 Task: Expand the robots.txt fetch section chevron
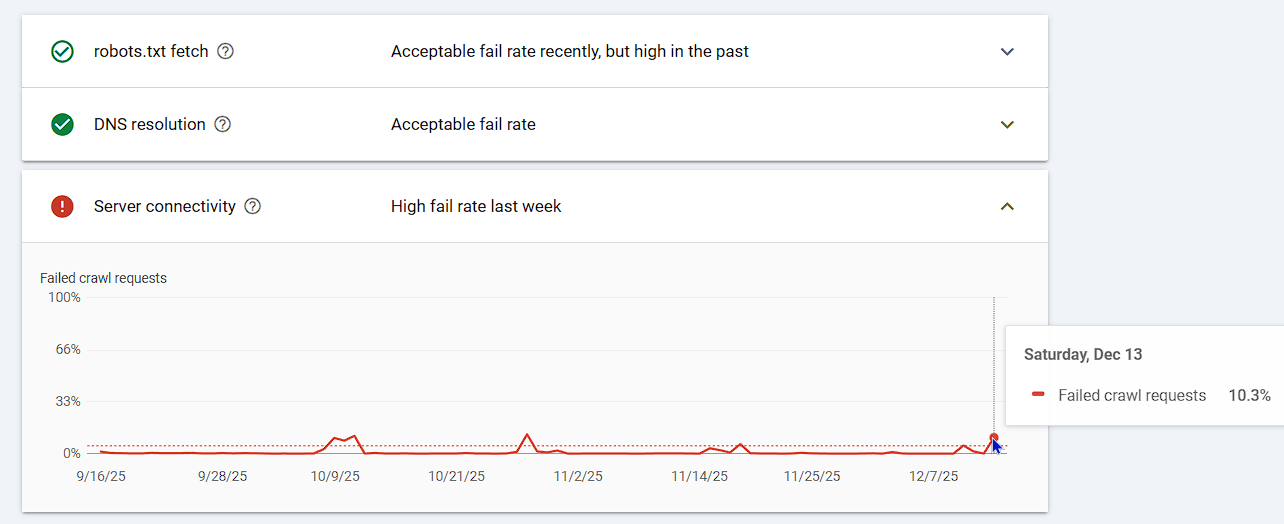(1007, 51)
